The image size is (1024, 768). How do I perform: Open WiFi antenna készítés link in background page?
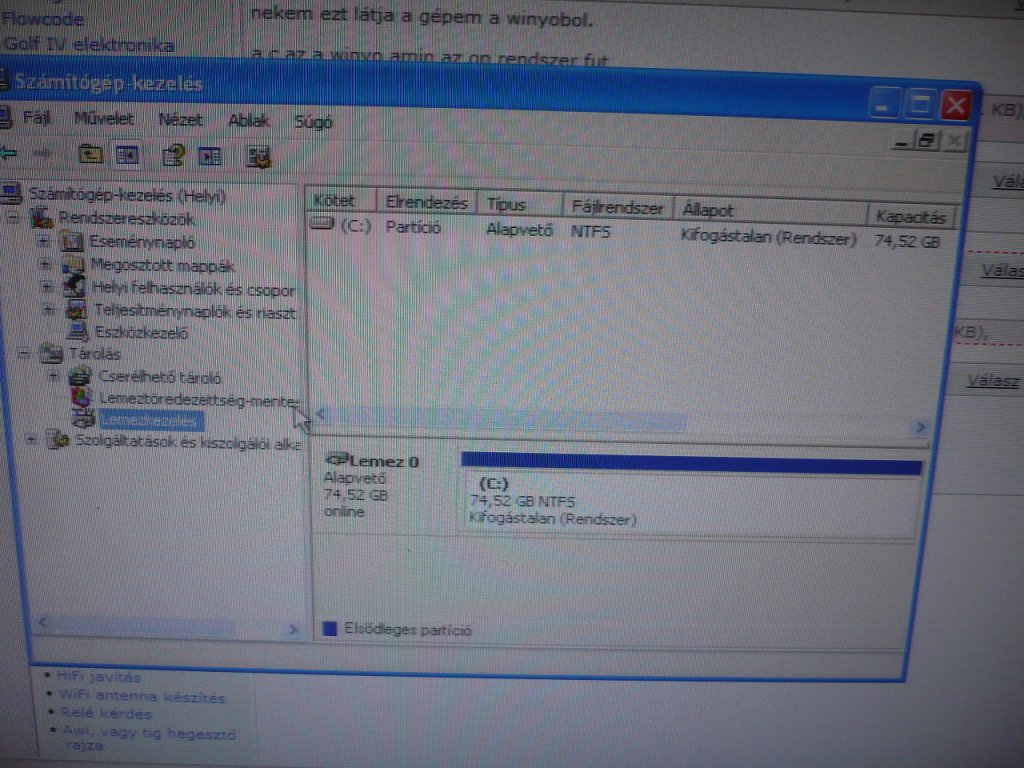point(142,697)
